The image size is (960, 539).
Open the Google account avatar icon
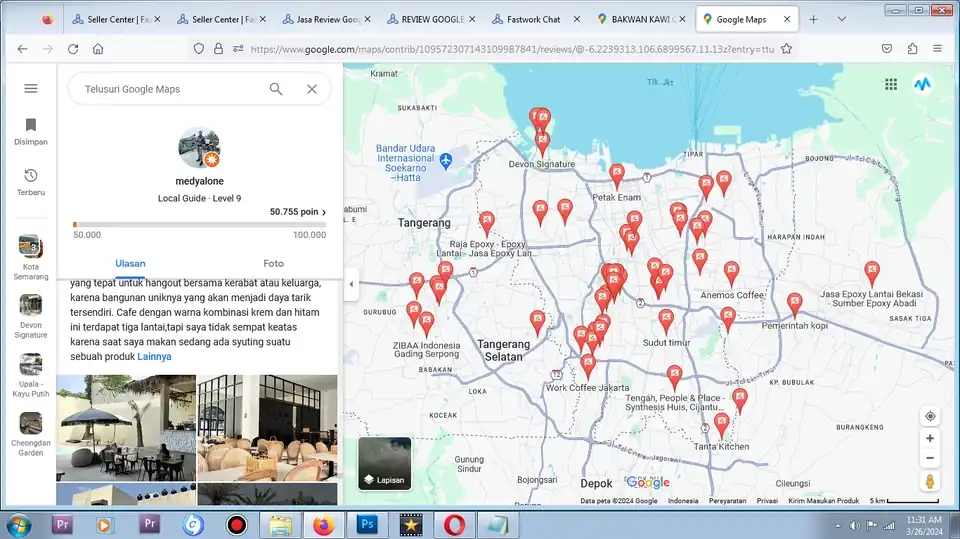click(923, 85)
